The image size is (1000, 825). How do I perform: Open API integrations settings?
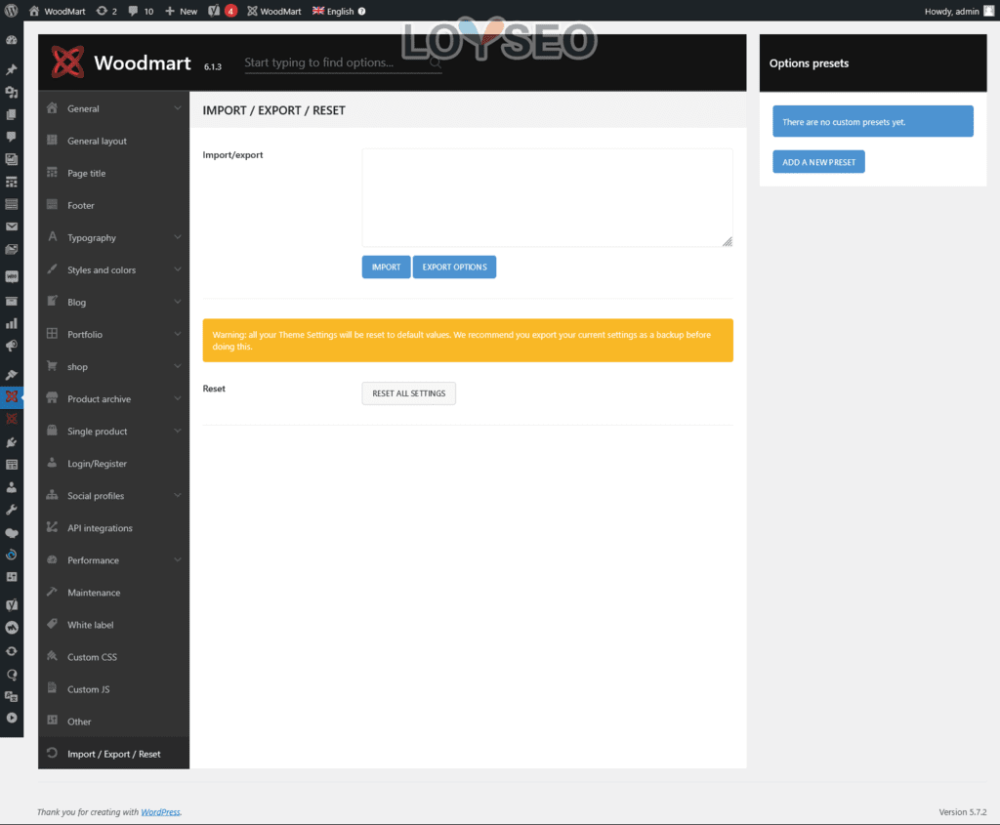click(x=114, y=528)
